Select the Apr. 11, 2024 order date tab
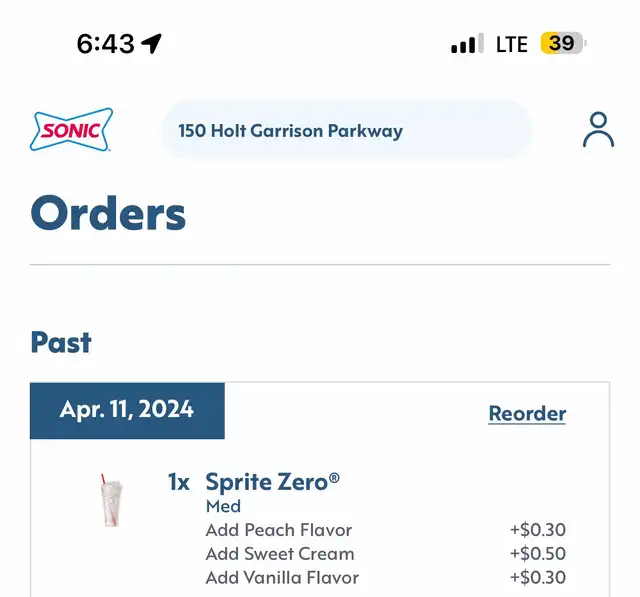This screenshot has height=597, width=640. [127, 411]
